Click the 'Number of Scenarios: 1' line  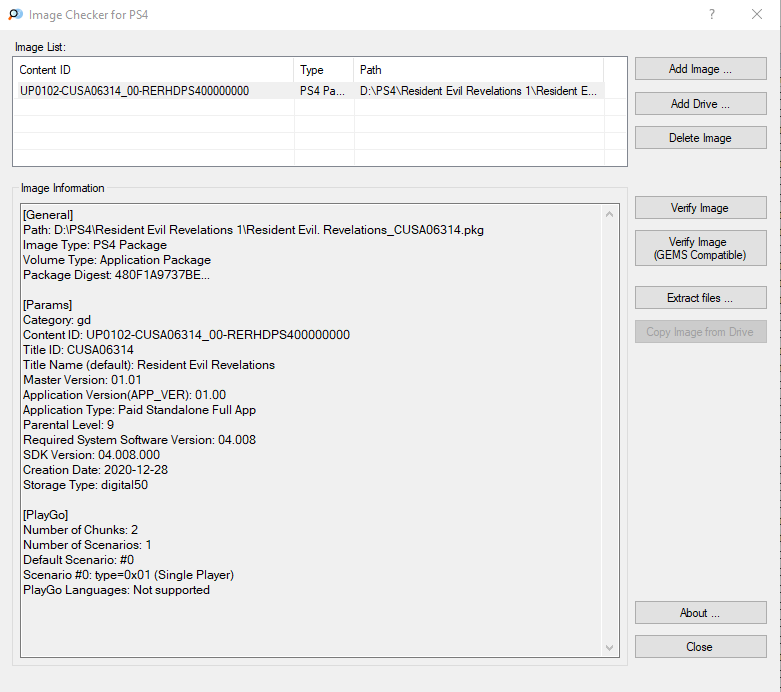point(87,545)
